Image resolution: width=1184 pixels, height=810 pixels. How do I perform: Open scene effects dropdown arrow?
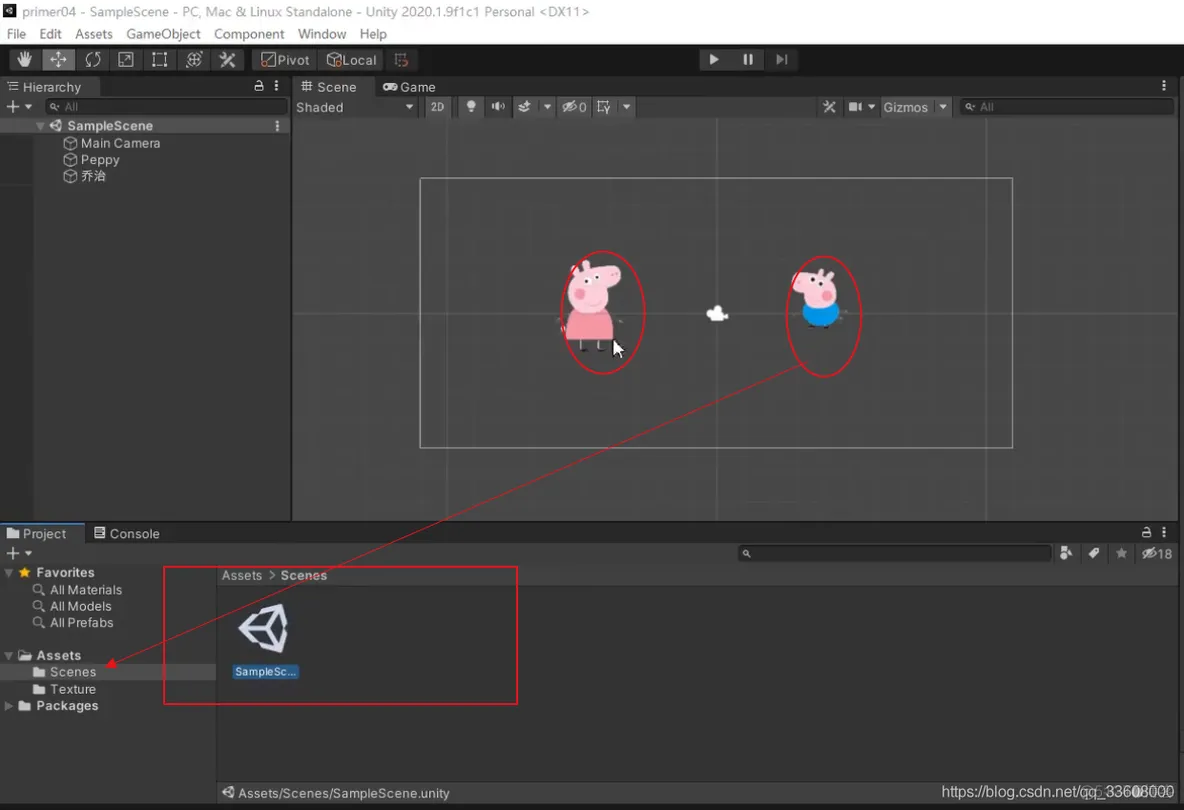pyautogui.click(x=547, y=107)
